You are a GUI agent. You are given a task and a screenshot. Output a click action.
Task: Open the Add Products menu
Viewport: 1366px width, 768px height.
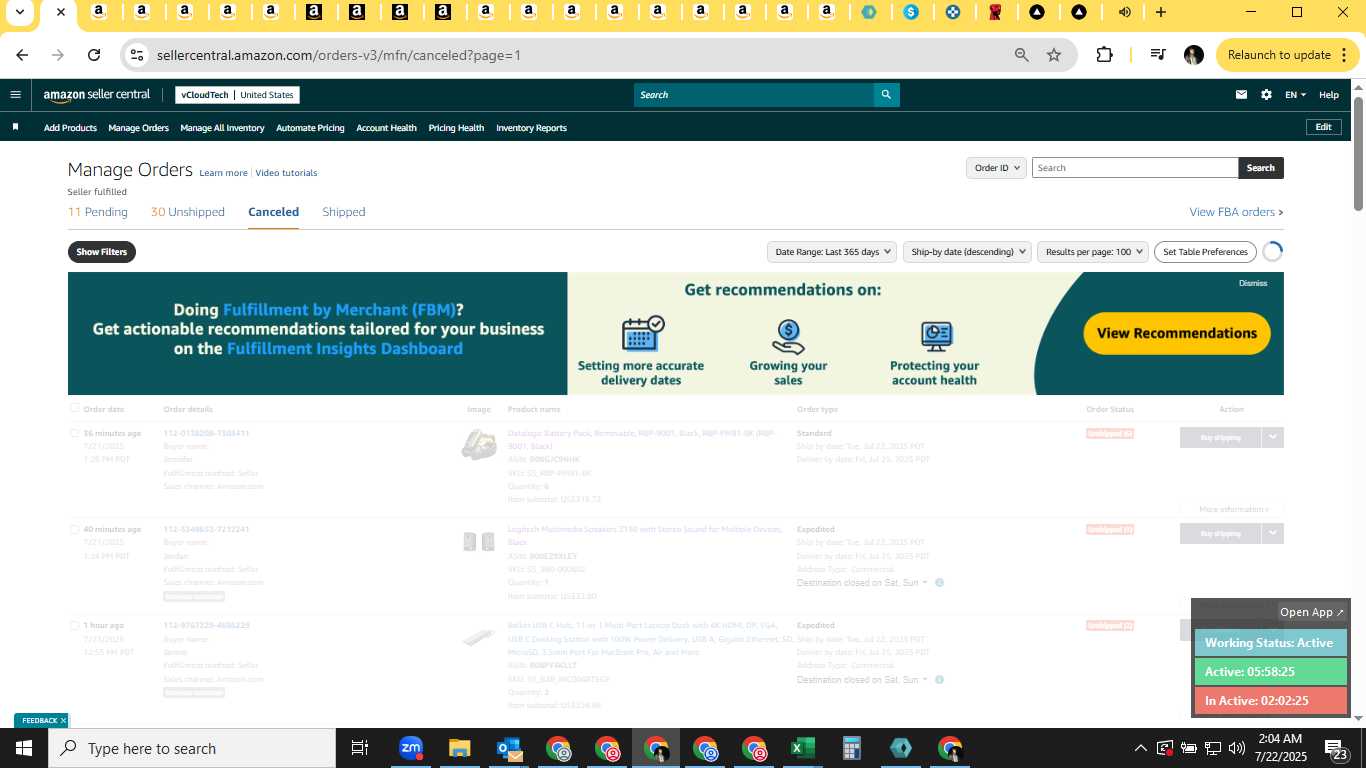pos(70,128)
